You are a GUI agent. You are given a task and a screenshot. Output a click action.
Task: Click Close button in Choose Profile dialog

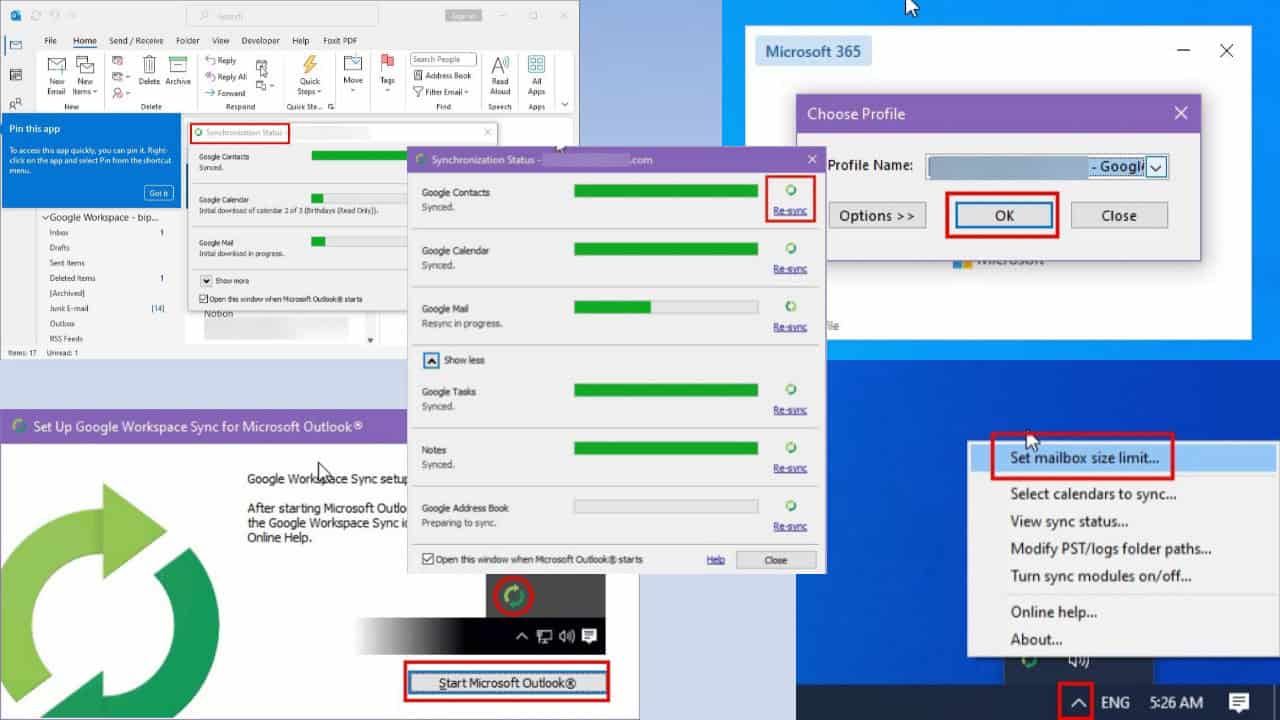pyautogui.click(x=1119, y=215)
